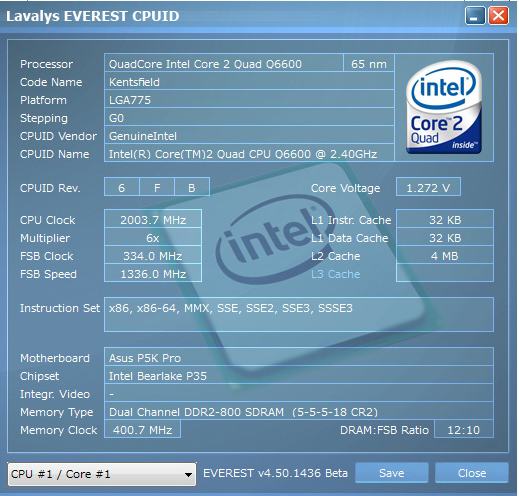Screen dimensions: 519x496
Task: Click the DRAM:FSB Ratio label
Action: pos(384,430)
